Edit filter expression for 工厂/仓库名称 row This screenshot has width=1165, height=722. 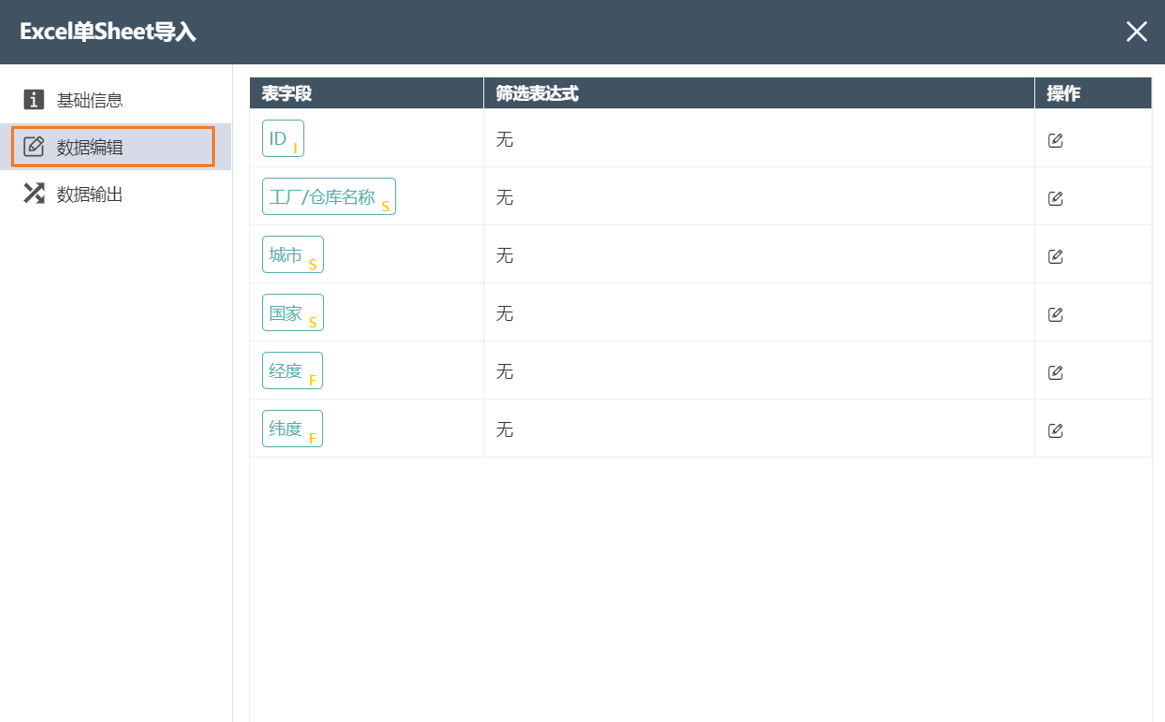coord(1055,198)
